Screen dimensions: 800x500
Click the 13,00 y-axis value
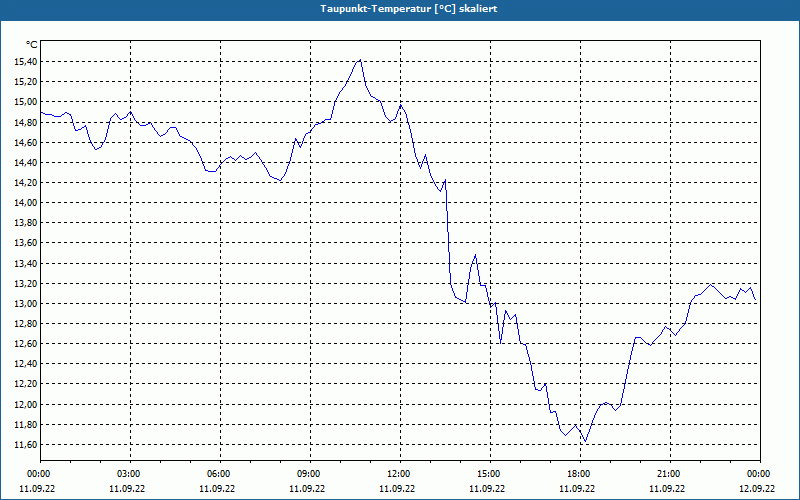coord(26,304)
